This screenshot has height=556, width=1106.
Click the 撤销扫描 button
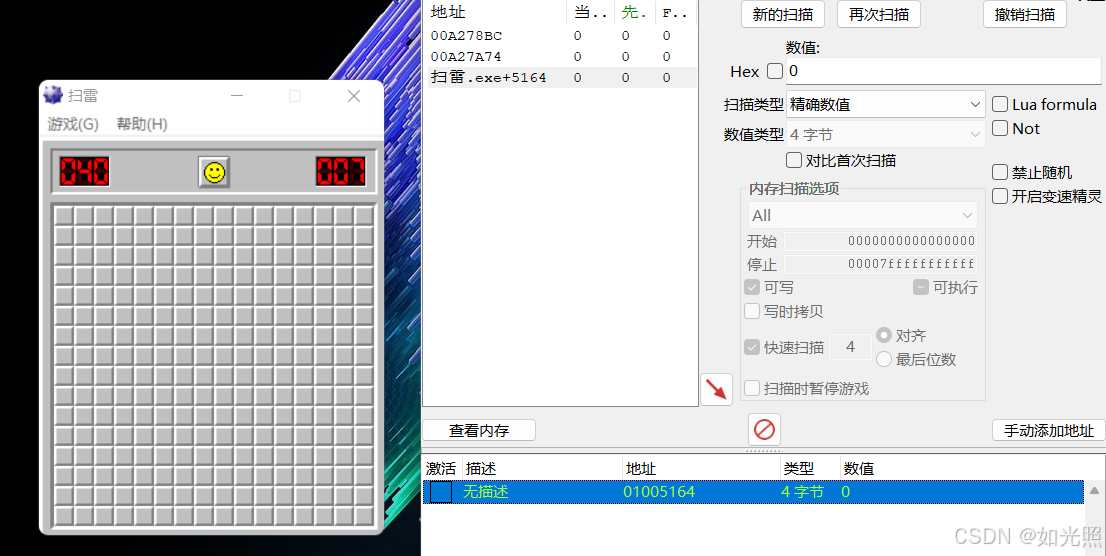click(1025, 14)
